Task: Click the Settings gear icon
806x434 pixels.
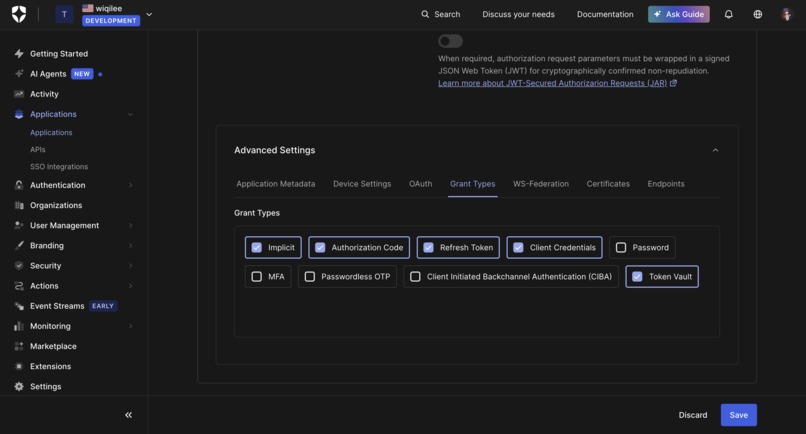Action: pyautogui.click(x=19, y=386)
